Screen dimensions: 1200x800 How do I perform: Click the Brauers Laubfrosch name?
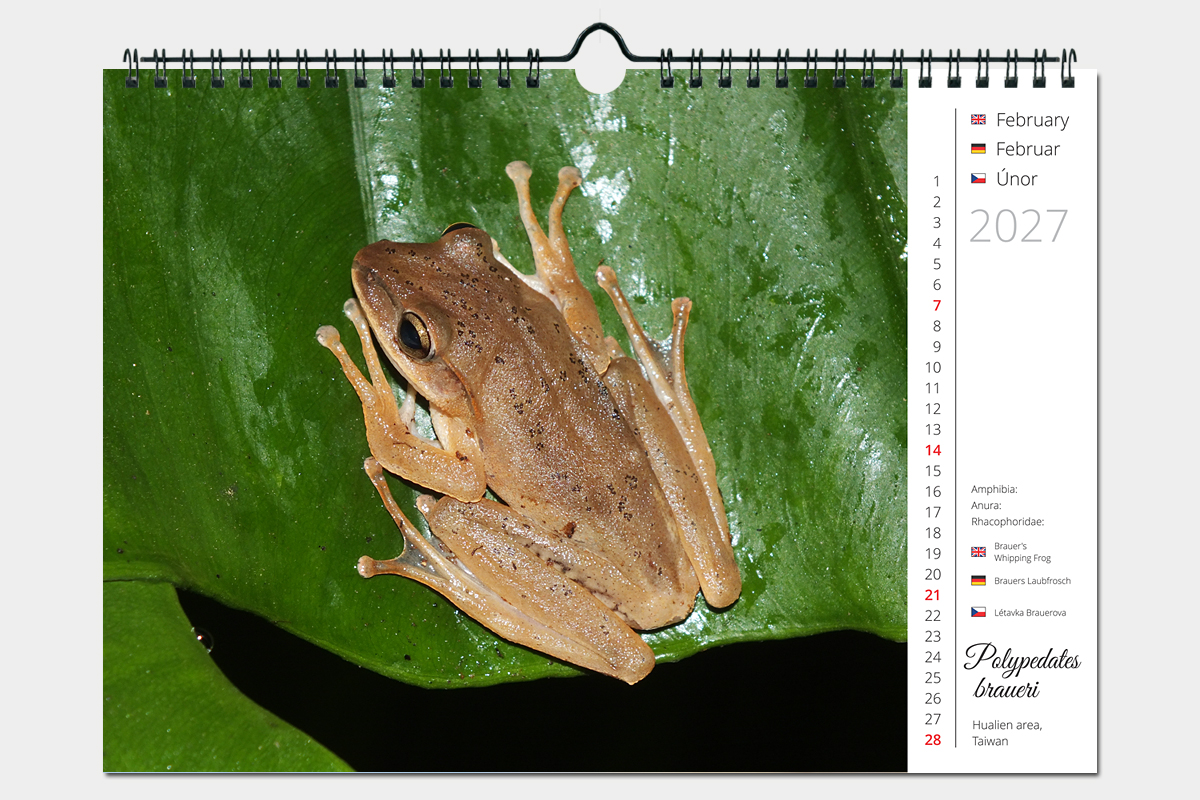(1032, 581)
